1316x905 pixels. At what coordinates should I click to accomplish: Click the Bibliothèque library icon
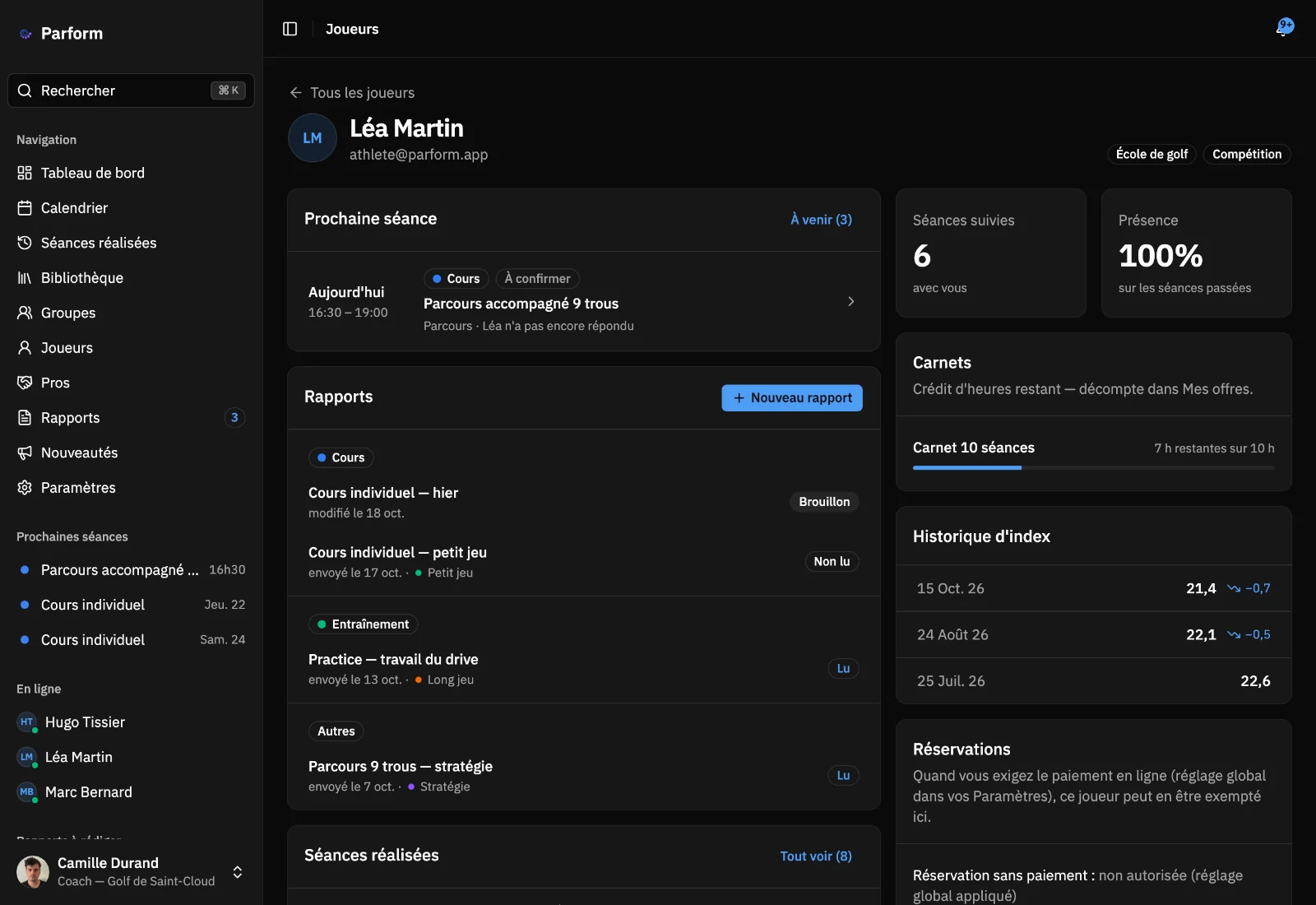(x=25, y=278)
